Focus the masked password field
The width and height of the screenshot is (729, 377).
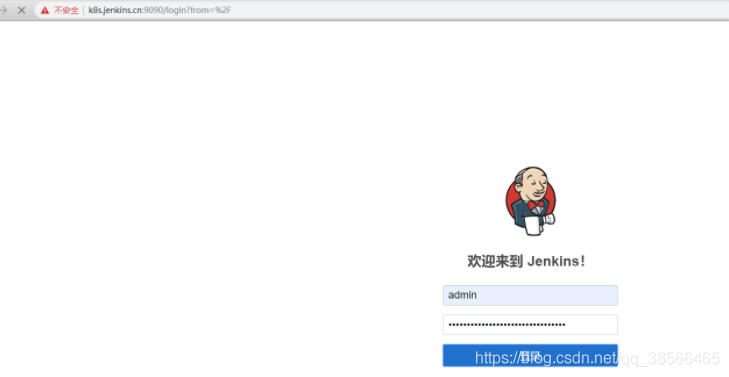(x=530, y=324)
